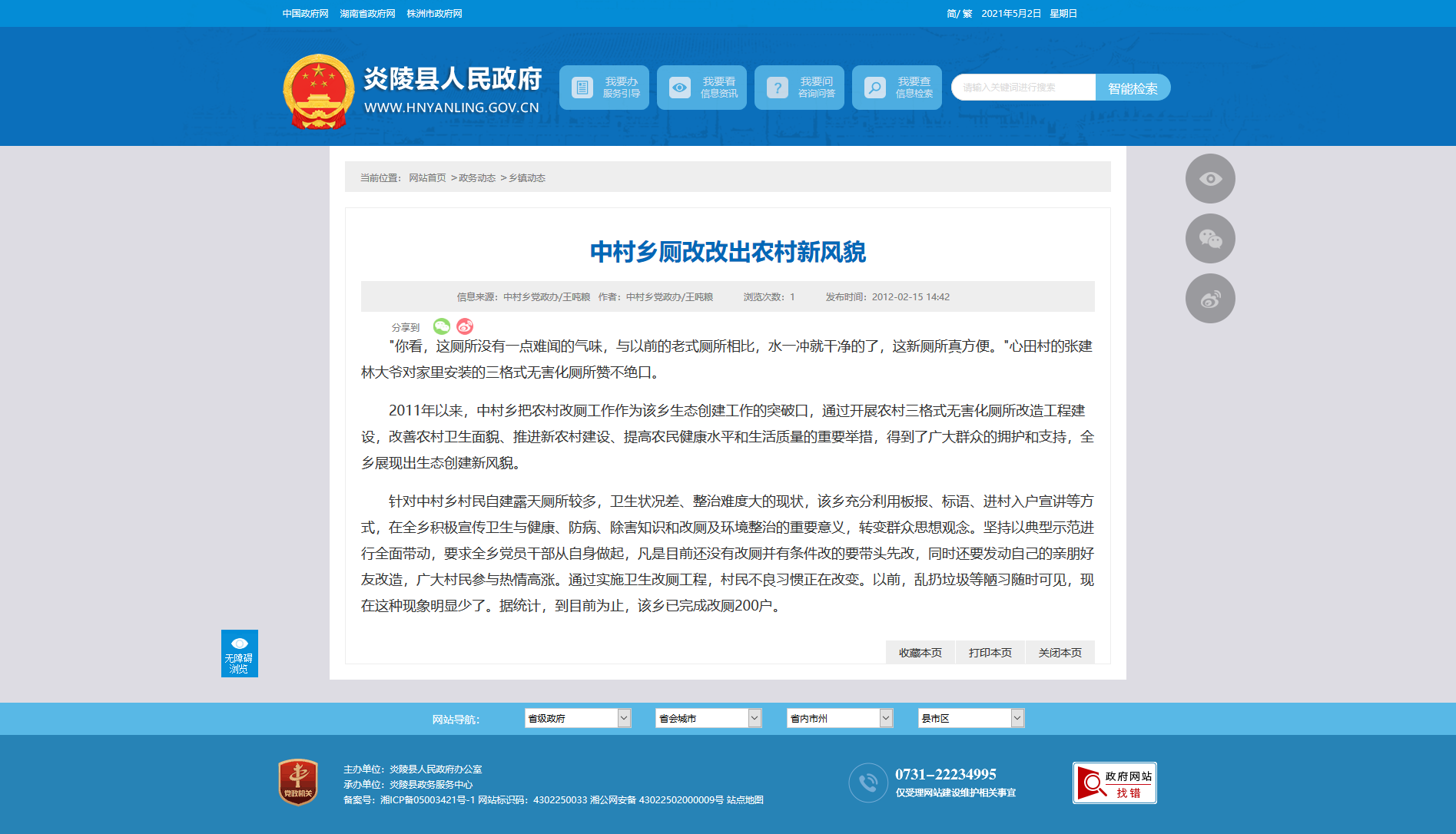The height and width of the screenshot is (834, 1456).
Task: Click the 智能检索 search button
Action: (x=1133, y=88)
